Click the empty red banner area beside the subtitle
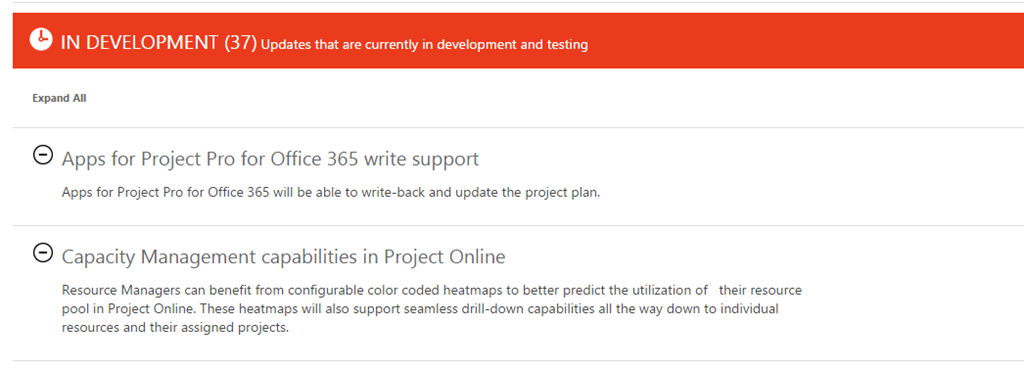This screenshot has height=369, width=1024. [803, 40]
